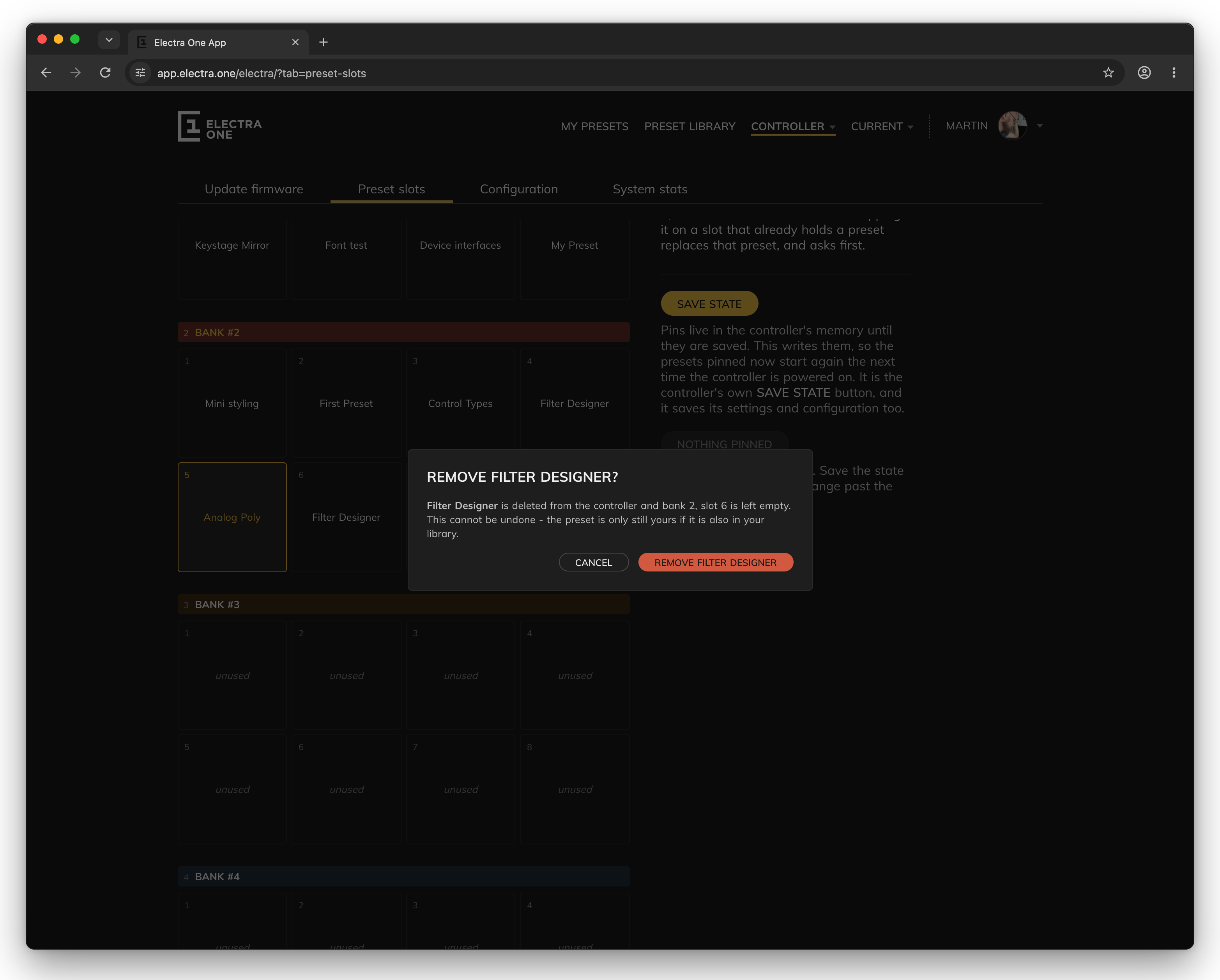The image size is (1220, 980).
Task: Cancel the remove preset dialog
Action: click(594, 563)
